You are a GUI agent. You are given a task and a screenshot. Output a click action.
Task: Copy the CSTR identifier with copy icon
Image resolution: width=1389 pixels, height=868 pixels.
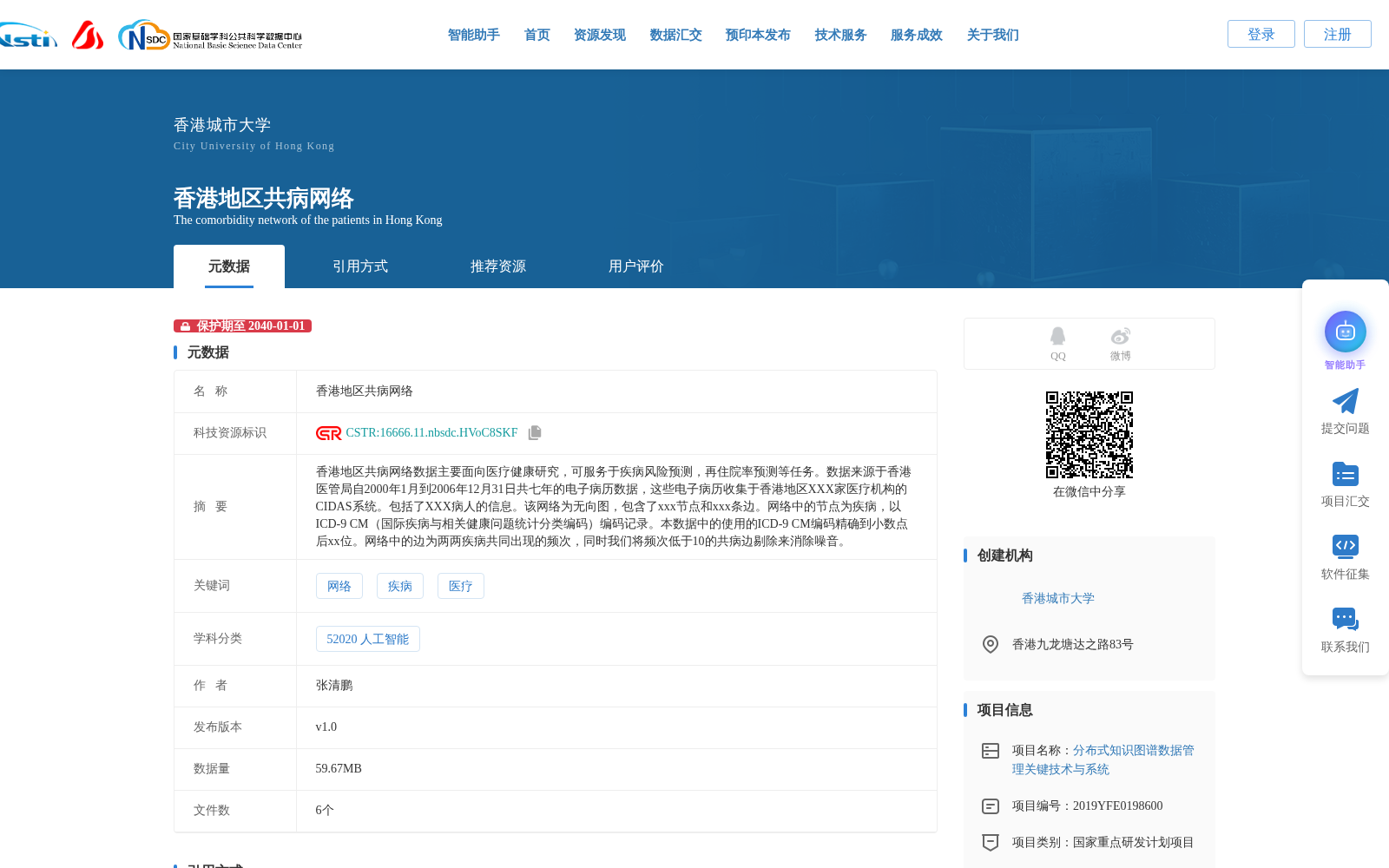pyautogui.click(x=535, y=432)
